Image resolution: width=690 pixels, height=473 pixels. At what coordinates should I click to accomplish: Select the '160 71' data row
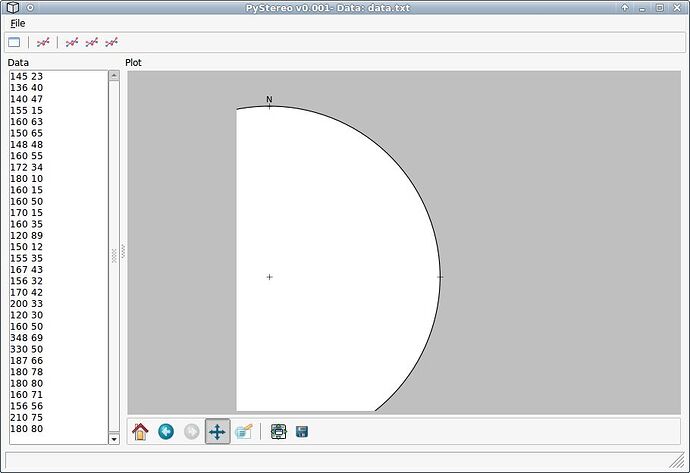pos(59,395)
